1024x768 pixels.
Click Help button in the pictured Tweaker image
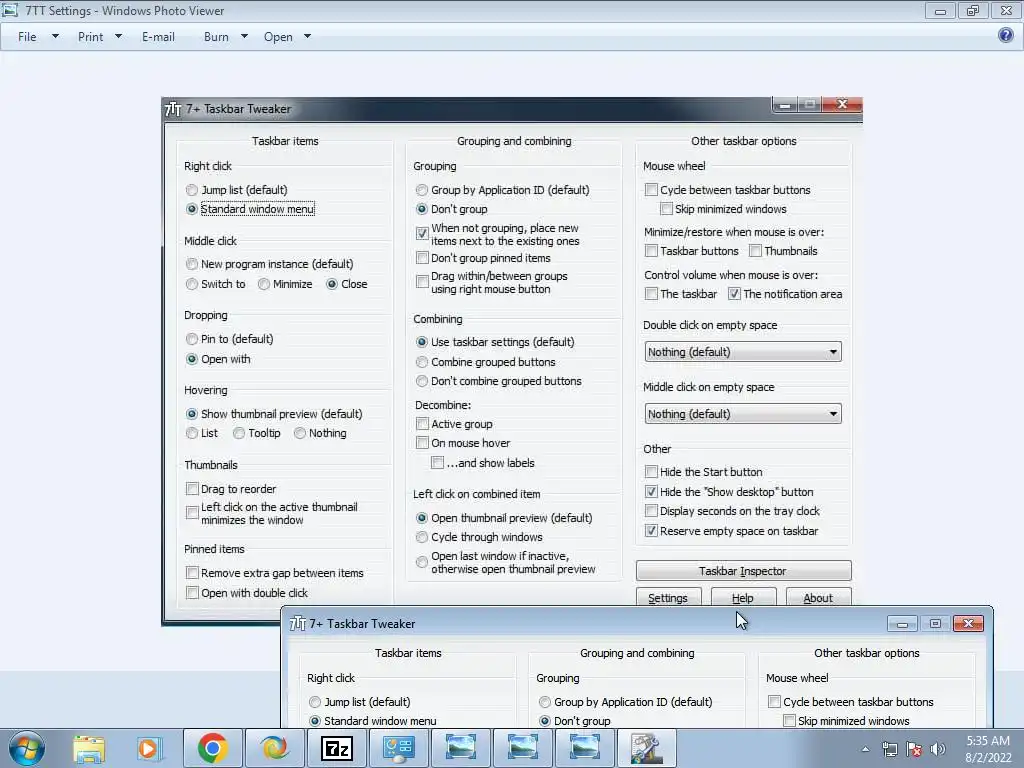[743, 598]
